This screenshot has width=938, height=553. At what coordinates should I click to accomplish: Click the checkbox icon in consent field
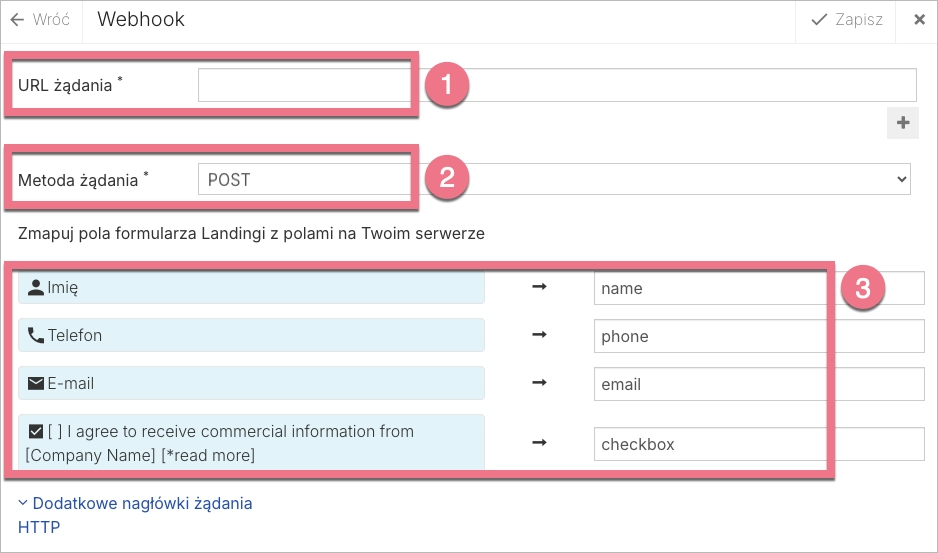point(36,432)
